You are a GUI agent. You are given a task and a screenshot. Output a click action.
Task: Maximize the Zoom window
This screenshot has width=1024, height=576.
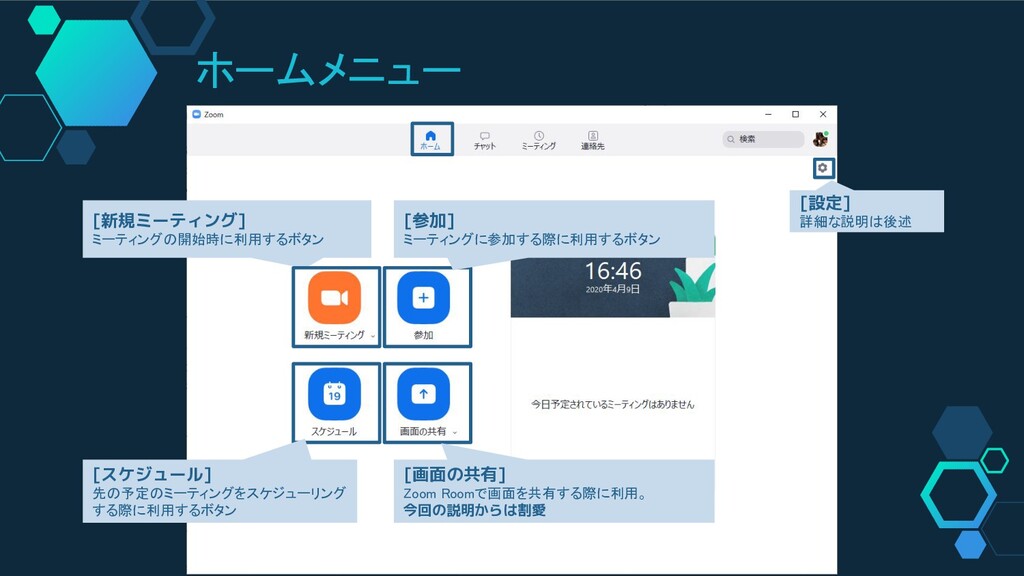coord(795,114)
